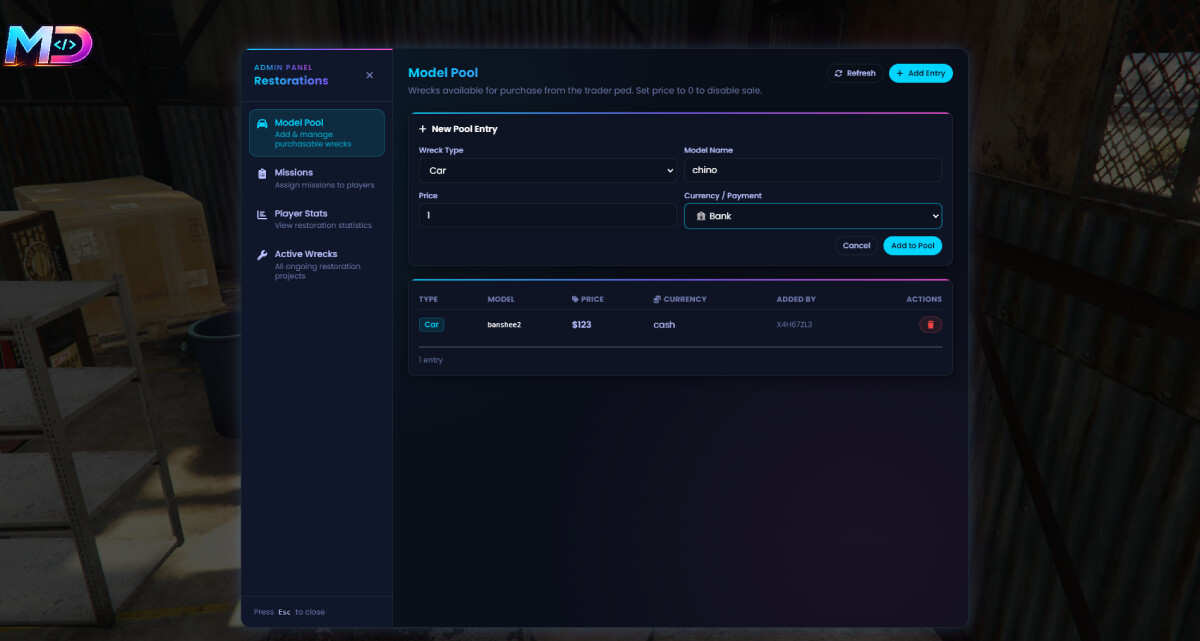Focus the Model Name input field
1200x641 pixels.
(x=812, y=171)
